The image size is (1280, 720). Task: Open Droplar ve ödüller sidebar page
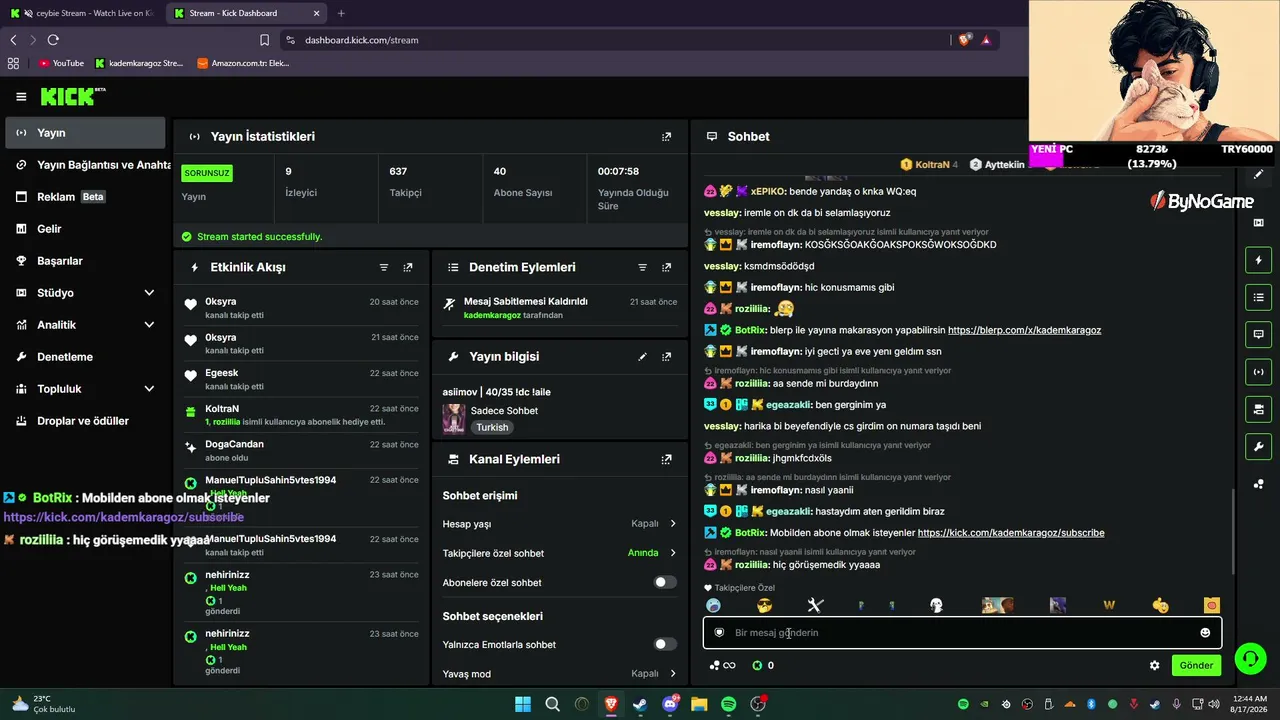[x=85, y=421]
